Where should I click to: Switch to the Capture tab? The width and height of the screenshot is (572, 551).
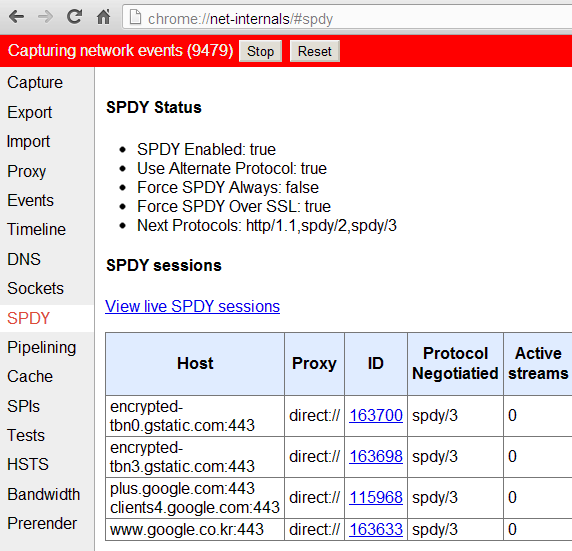pos(35,82)
